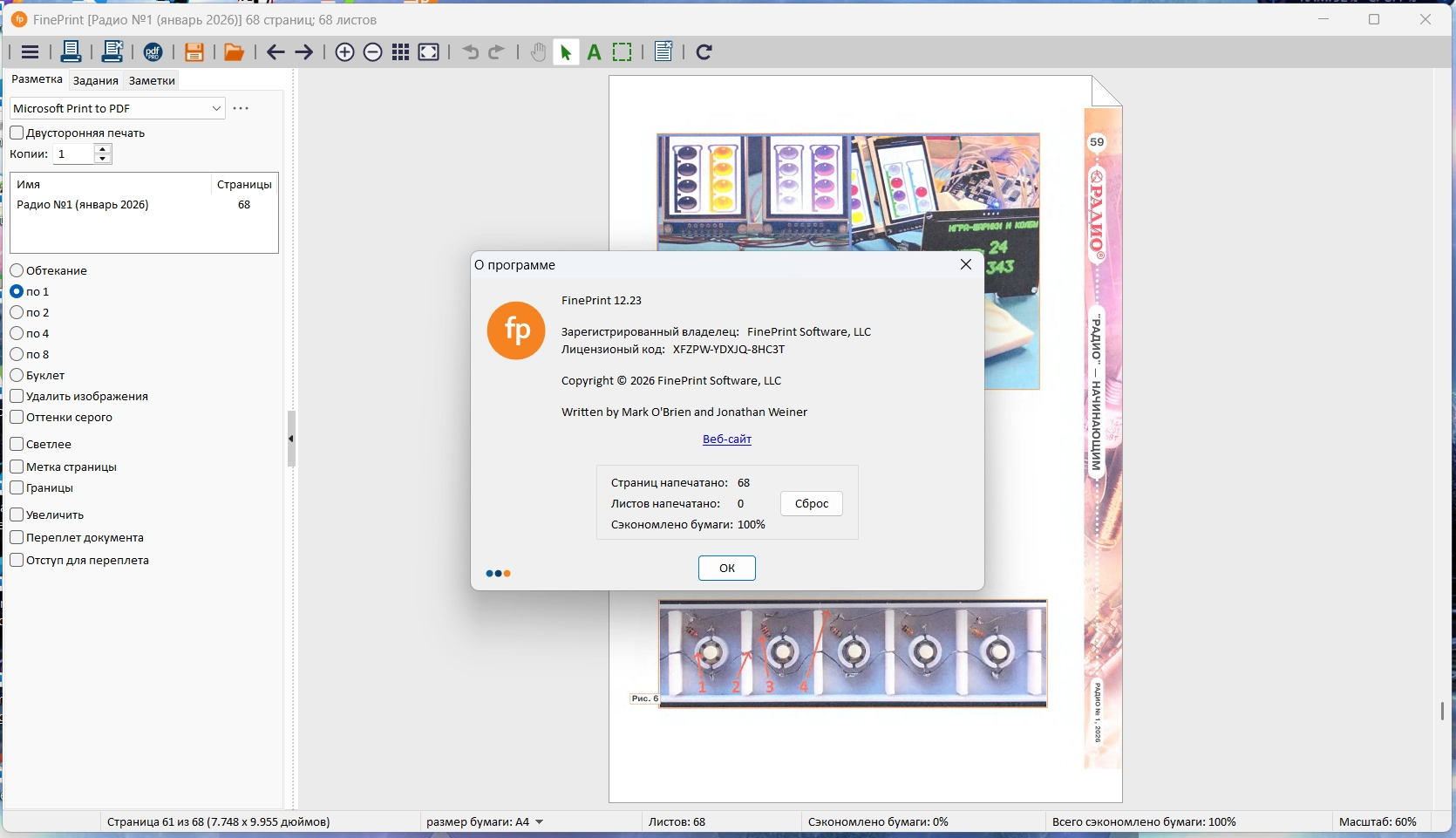Check the Переплет документа box

coord(17,537)
